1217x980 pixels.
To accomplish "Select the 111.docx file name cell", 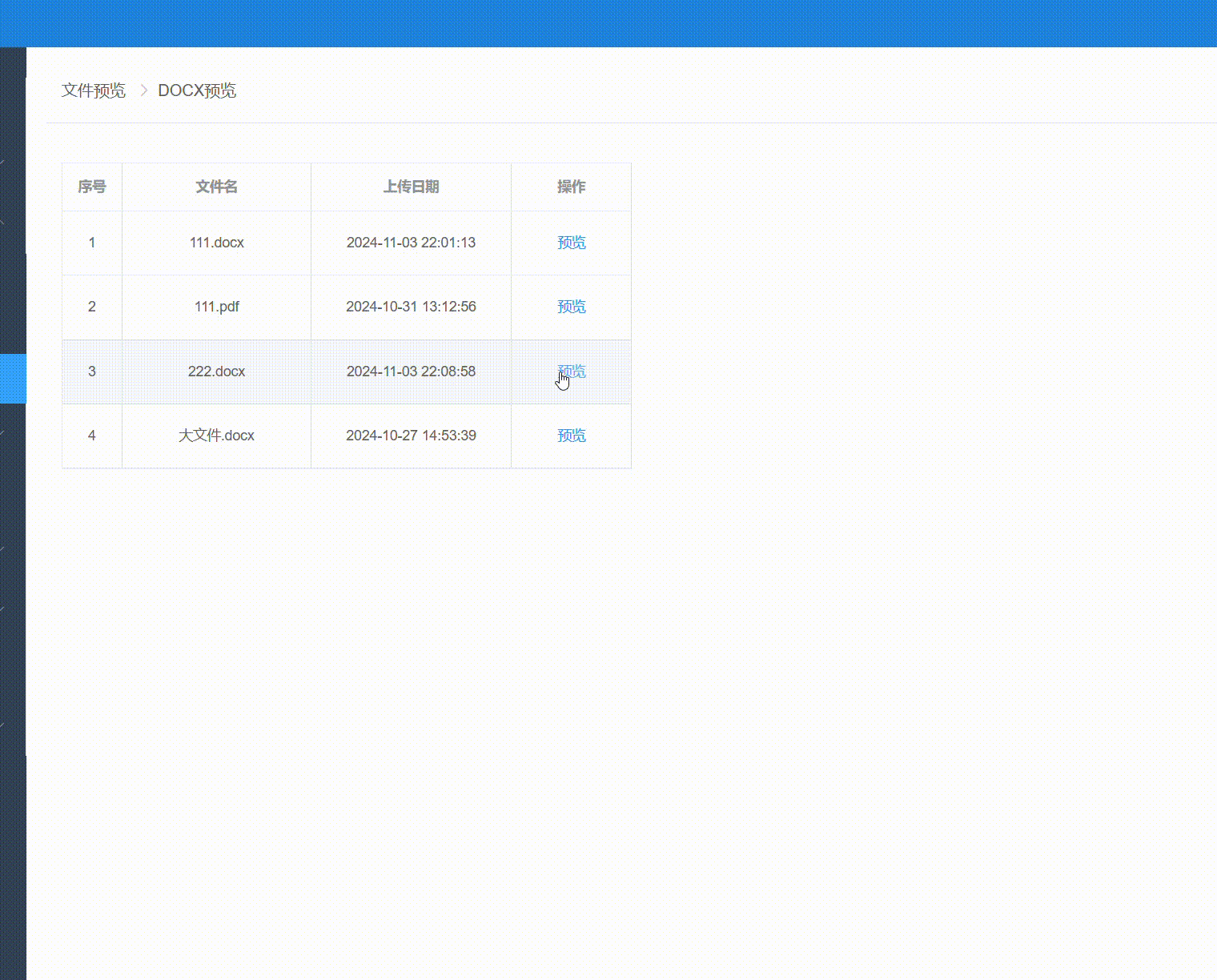I will [x=217, y=243].
